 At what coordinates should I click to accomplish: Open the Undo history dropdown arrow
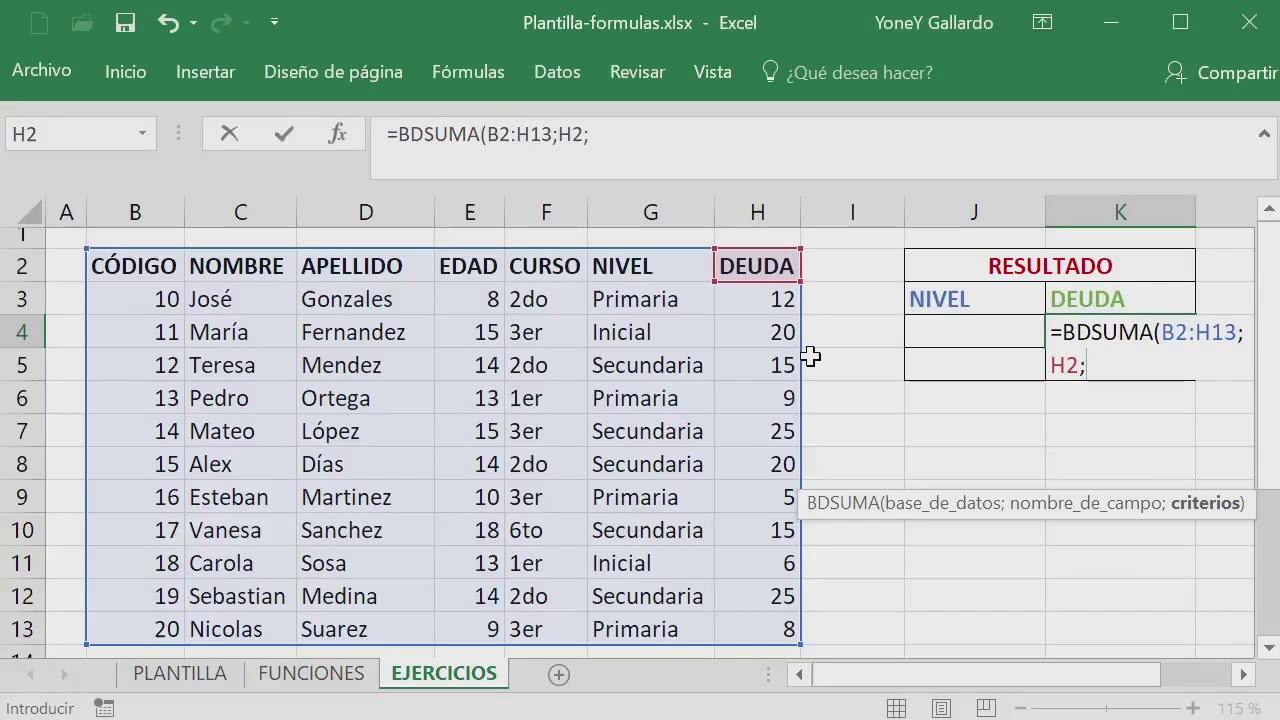193,22
